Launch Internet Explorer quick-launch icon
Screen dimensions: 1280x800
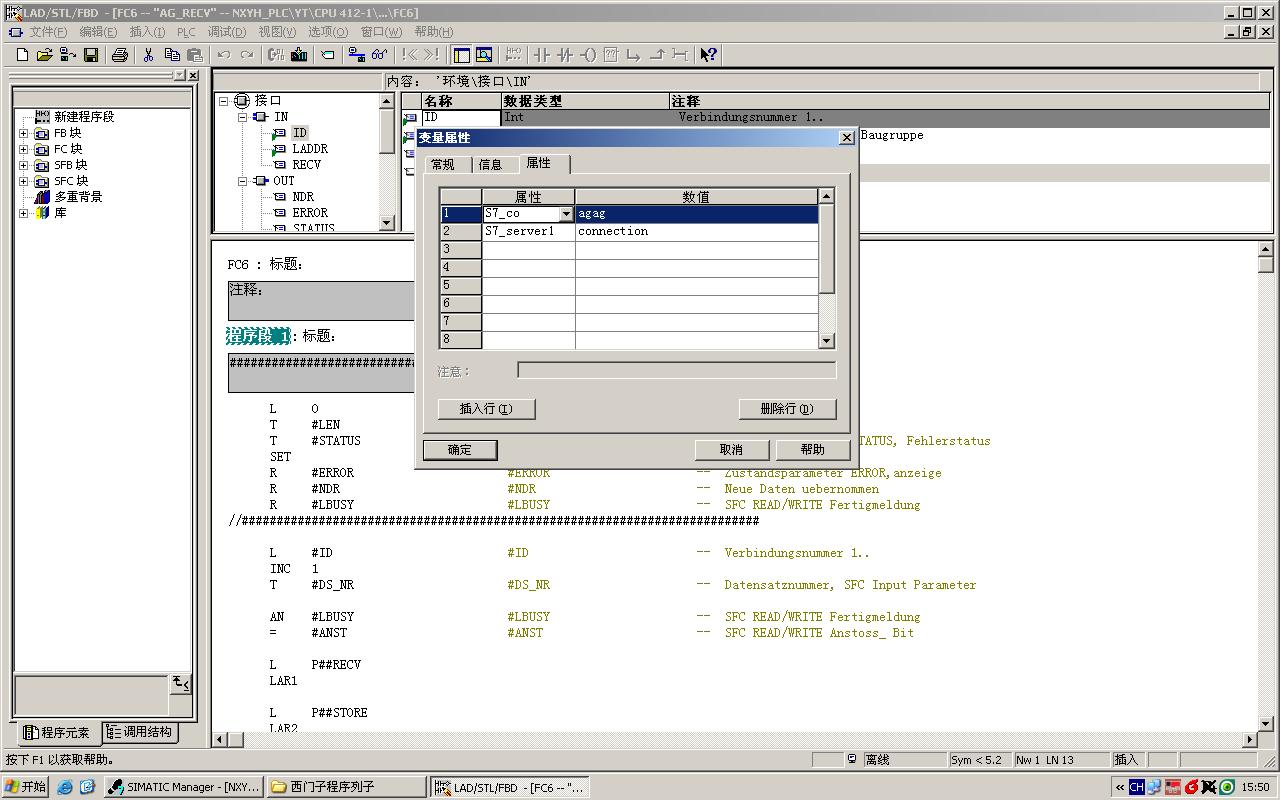[65, 787]
